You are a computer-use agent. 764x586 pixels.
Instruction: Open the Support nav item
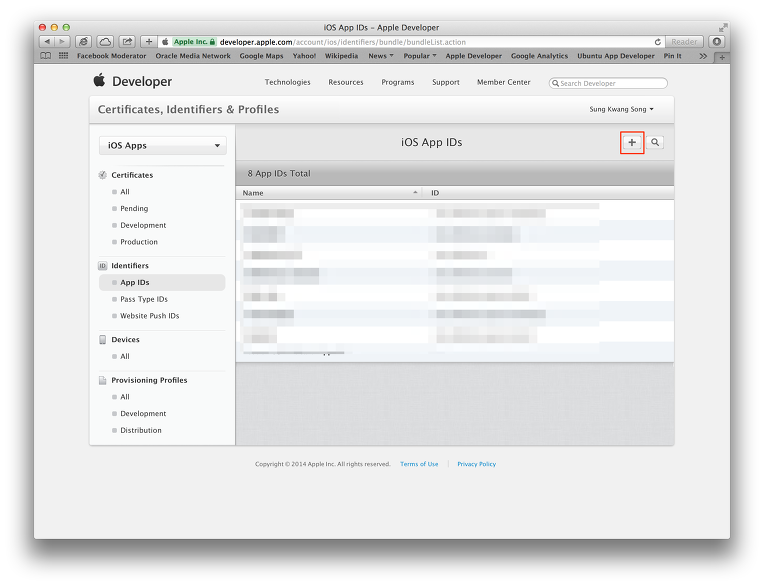(446, 82)
